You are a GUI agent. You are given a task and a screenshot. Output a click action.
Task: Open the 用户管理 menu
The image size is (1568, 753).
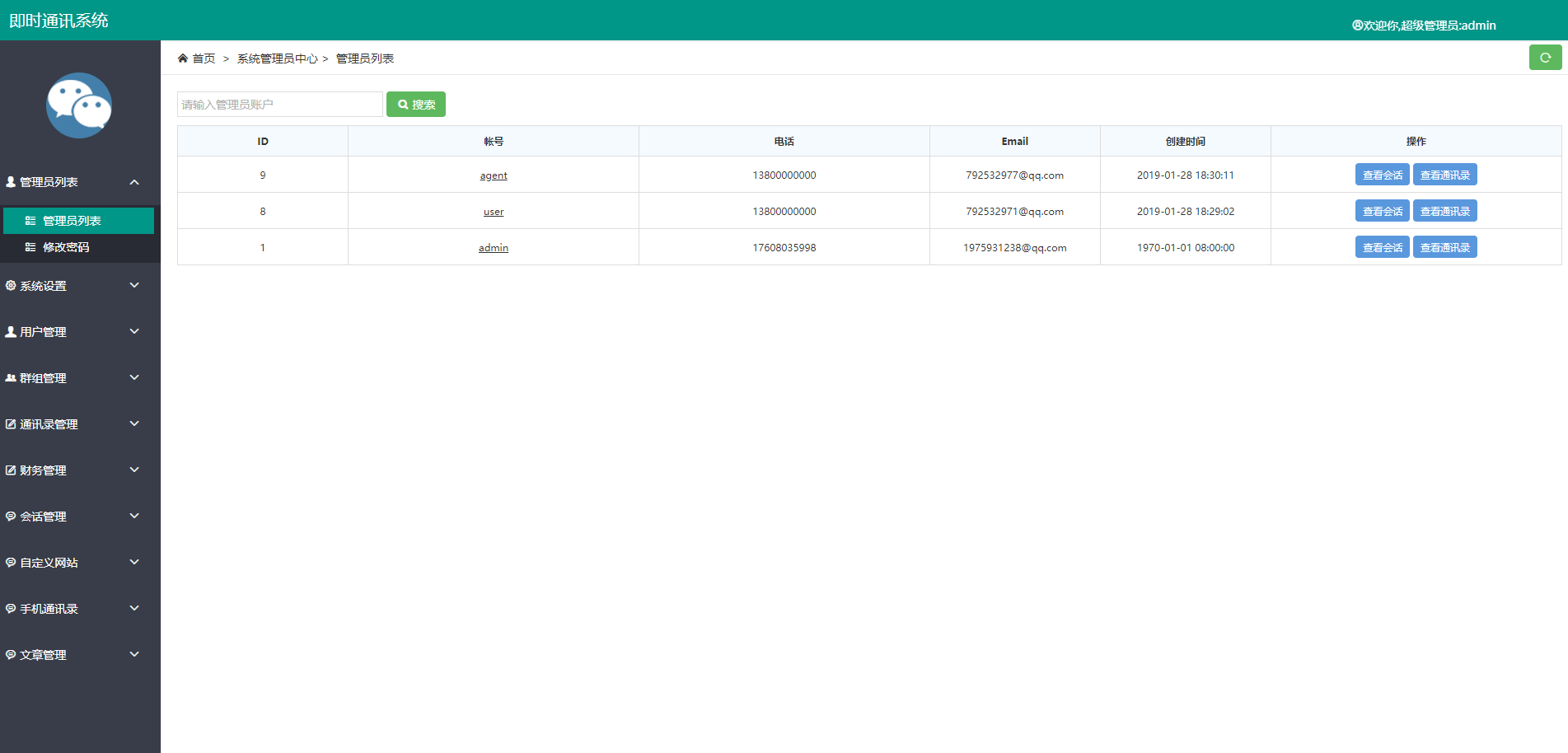point(80,332)
